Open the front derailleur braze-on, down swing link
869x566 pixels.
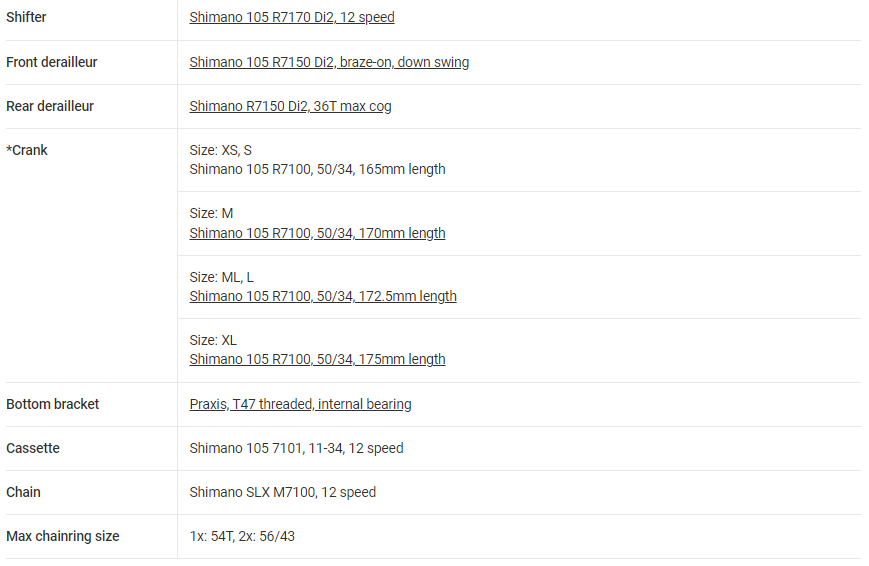pos(329,62)
